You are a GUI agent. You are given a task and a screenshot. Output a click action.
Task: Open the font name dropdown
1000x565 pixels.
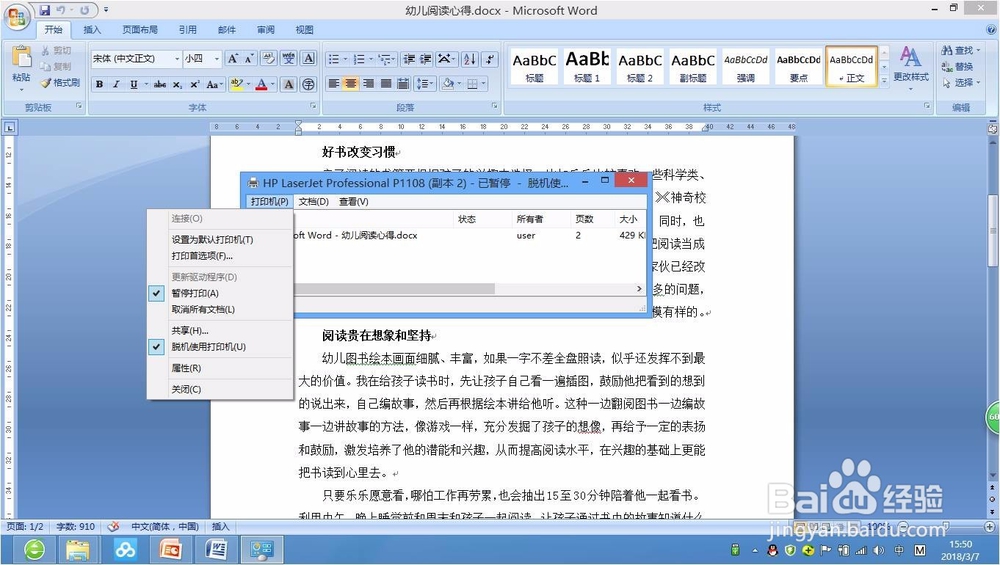(x=177, y=59)
